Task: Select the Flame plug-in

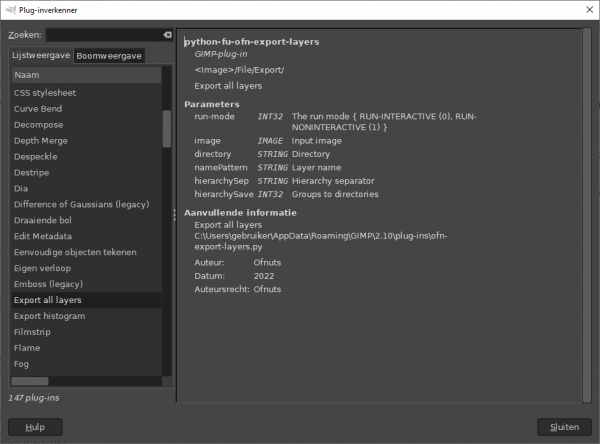Action: [x=86, y=348]
